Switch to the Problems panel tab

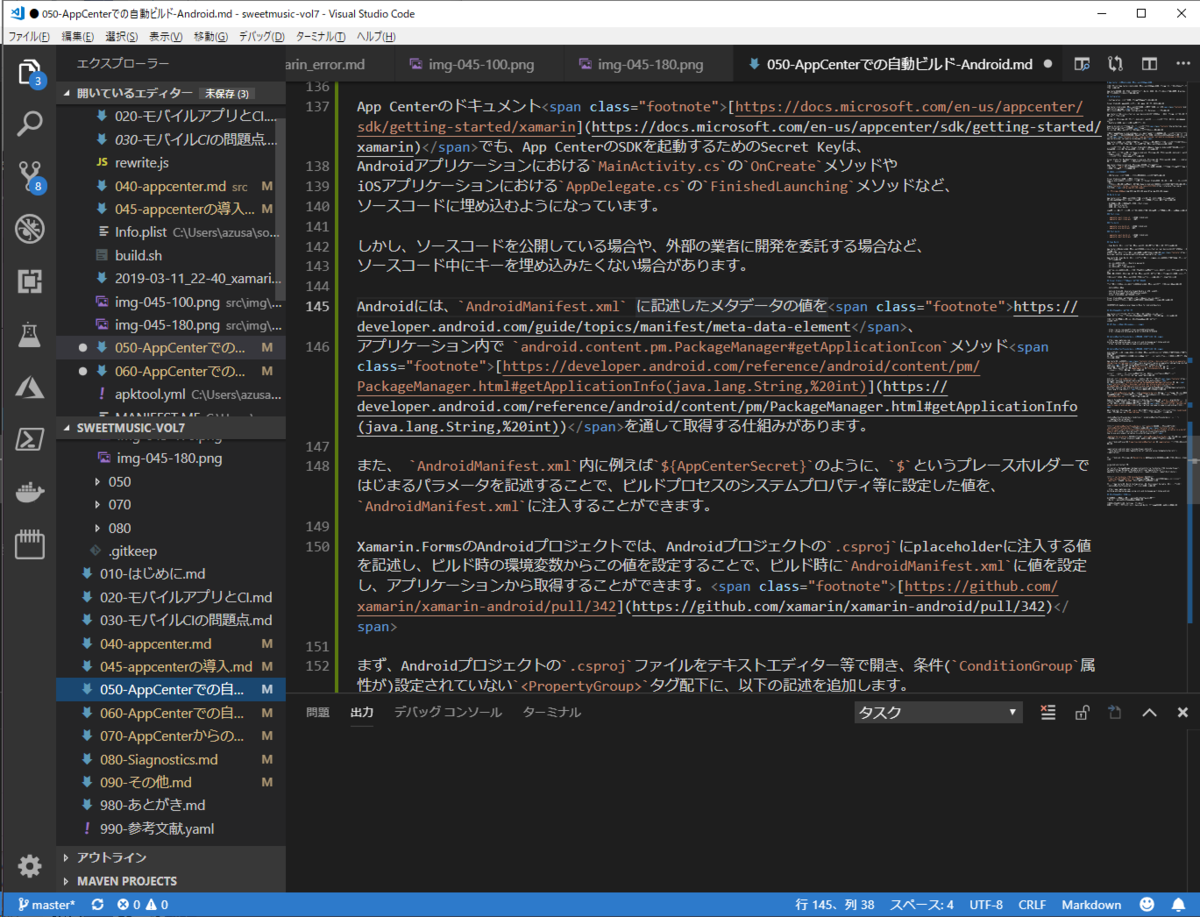[x=317, y=713]
